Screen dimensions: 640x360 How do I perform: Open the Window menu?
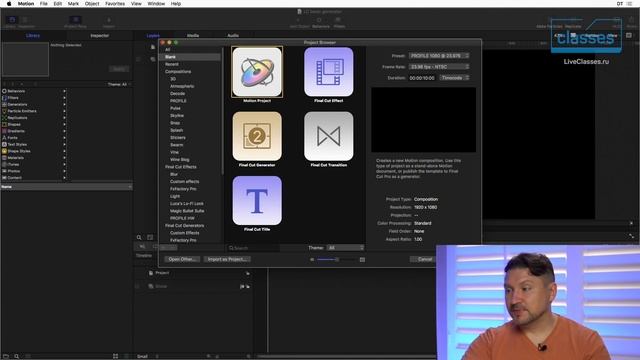pyautogui.click(x=156, y=4)
